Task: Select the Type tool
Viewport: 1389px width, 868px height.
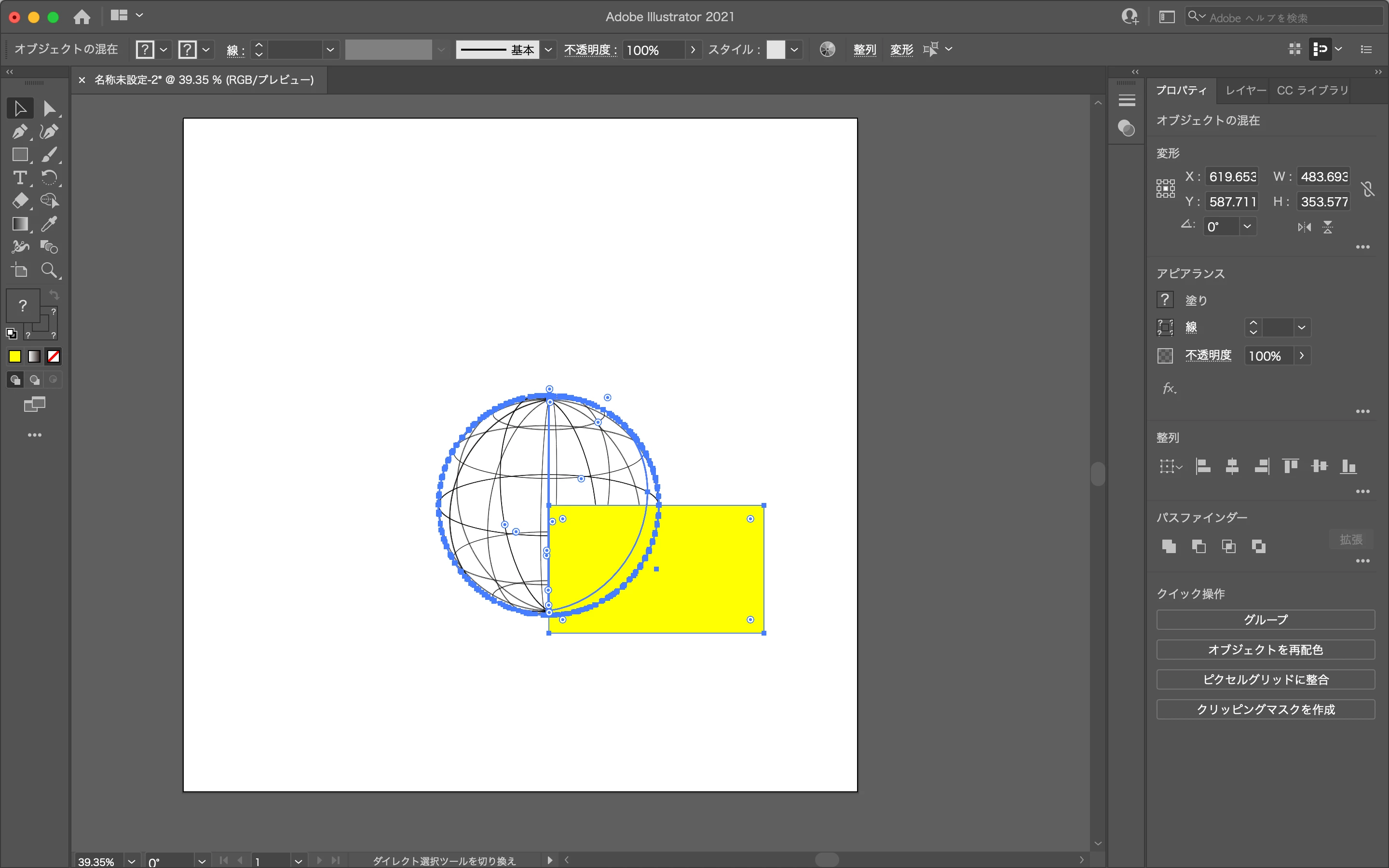Action: (19, 178)
